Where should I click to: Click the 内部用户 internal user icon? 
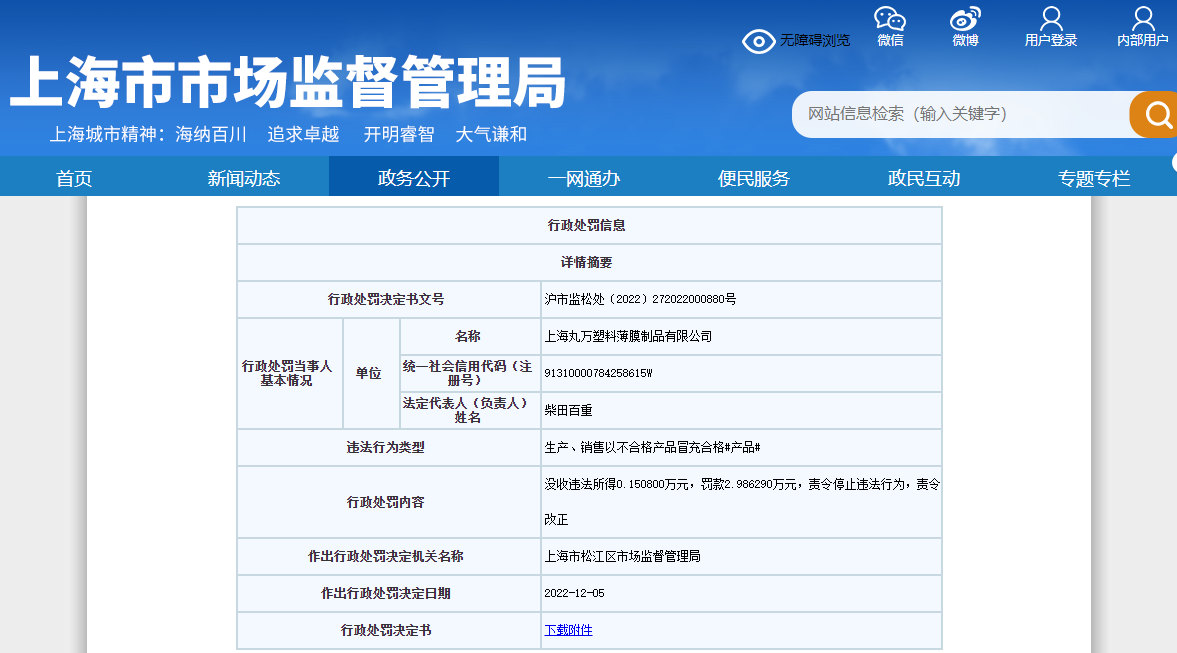1142,19
